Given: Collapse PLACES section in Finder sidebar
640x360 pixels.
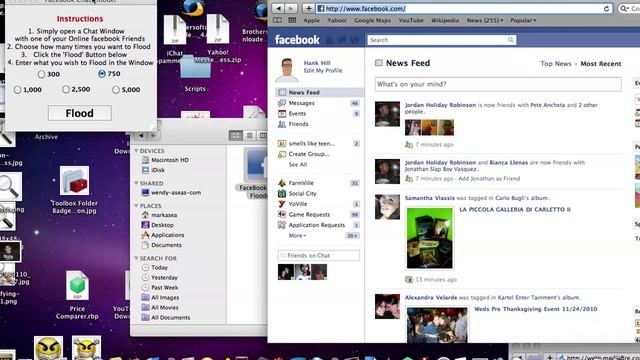Looking at the screenshot, I should [136, 206].
